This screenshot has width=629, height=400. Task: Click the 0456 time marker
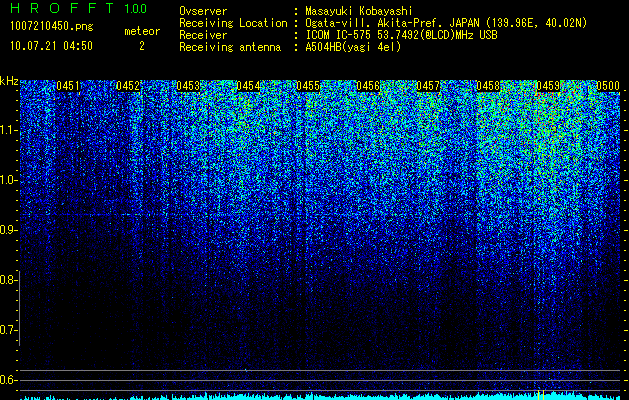(368, 86)
